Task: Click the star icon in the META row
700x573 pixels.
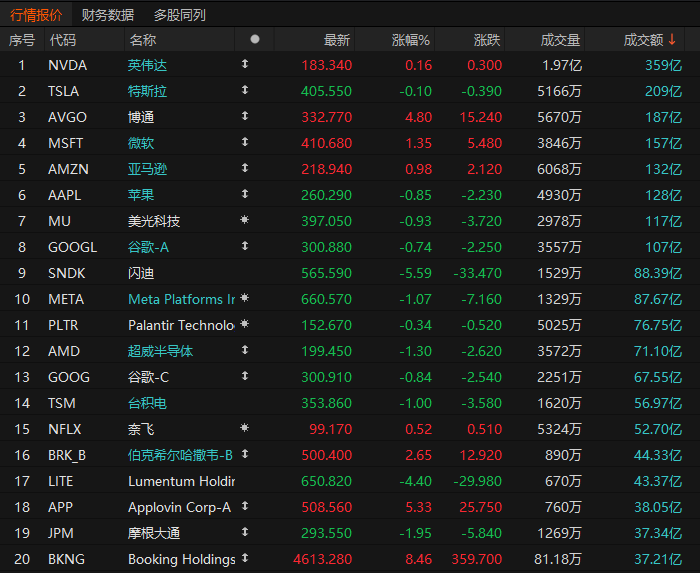Action: pyautogui.click(x=244, y=298)
